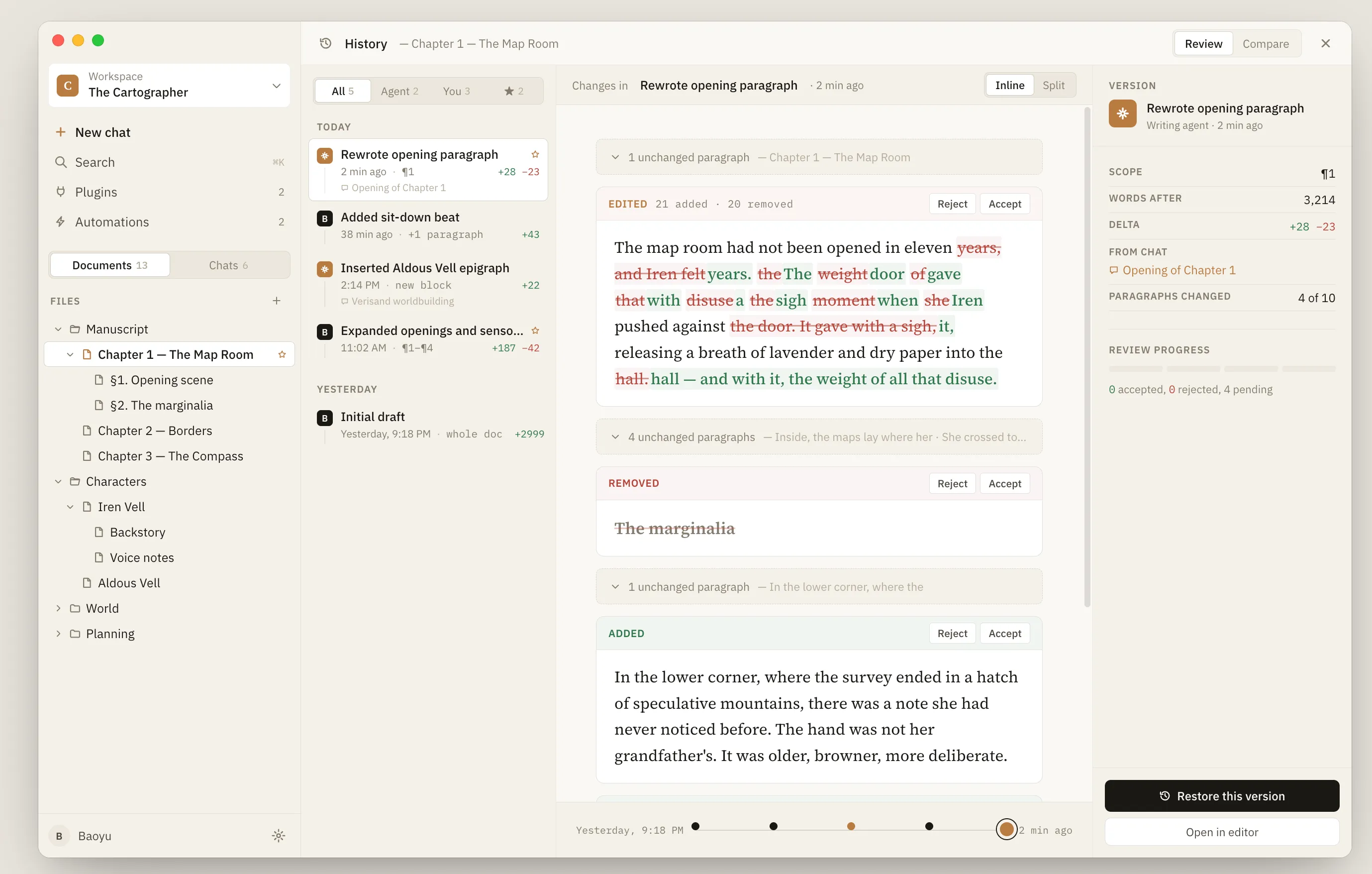Screen dimensions: 1372x874
Task: Open Automations lightning item
Action: pyautogui.click(x=111, y=222)
